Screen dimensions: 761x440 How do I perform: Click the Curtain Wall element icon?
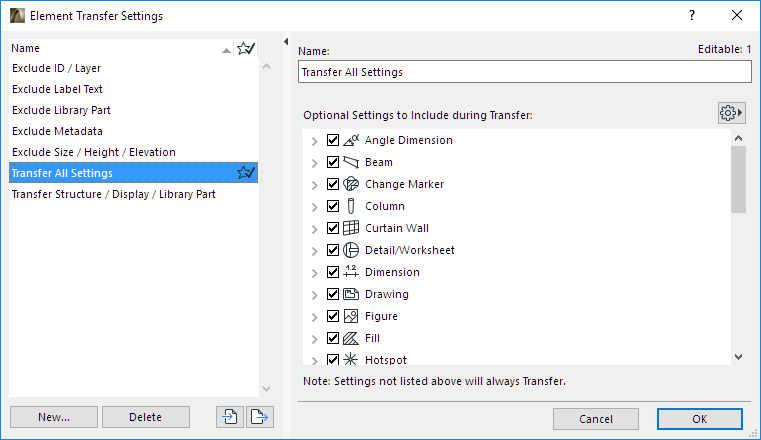tap(351, 228)
